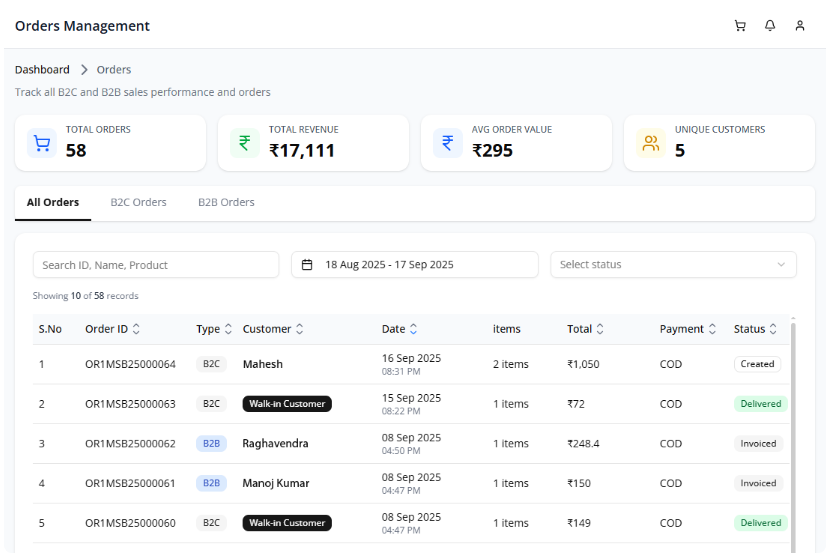
Task: Click the table vertical scrollbar
Action: [793, 430]
